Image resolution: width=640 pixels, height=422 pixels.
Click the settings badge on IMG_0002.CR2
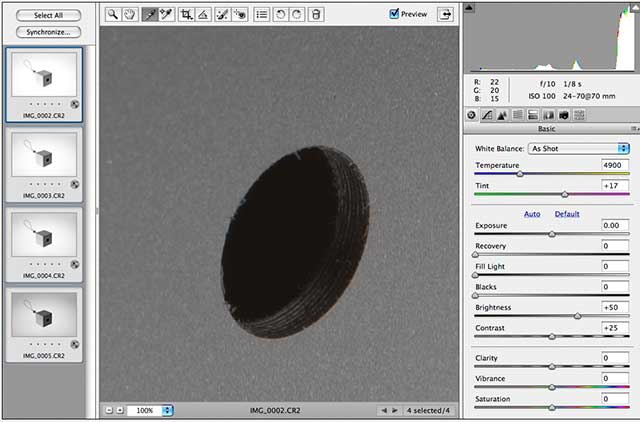pos(75,104)
